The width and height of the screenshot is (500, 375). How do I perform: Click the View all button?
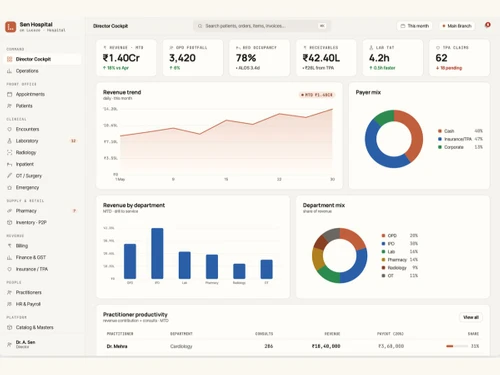471,317
